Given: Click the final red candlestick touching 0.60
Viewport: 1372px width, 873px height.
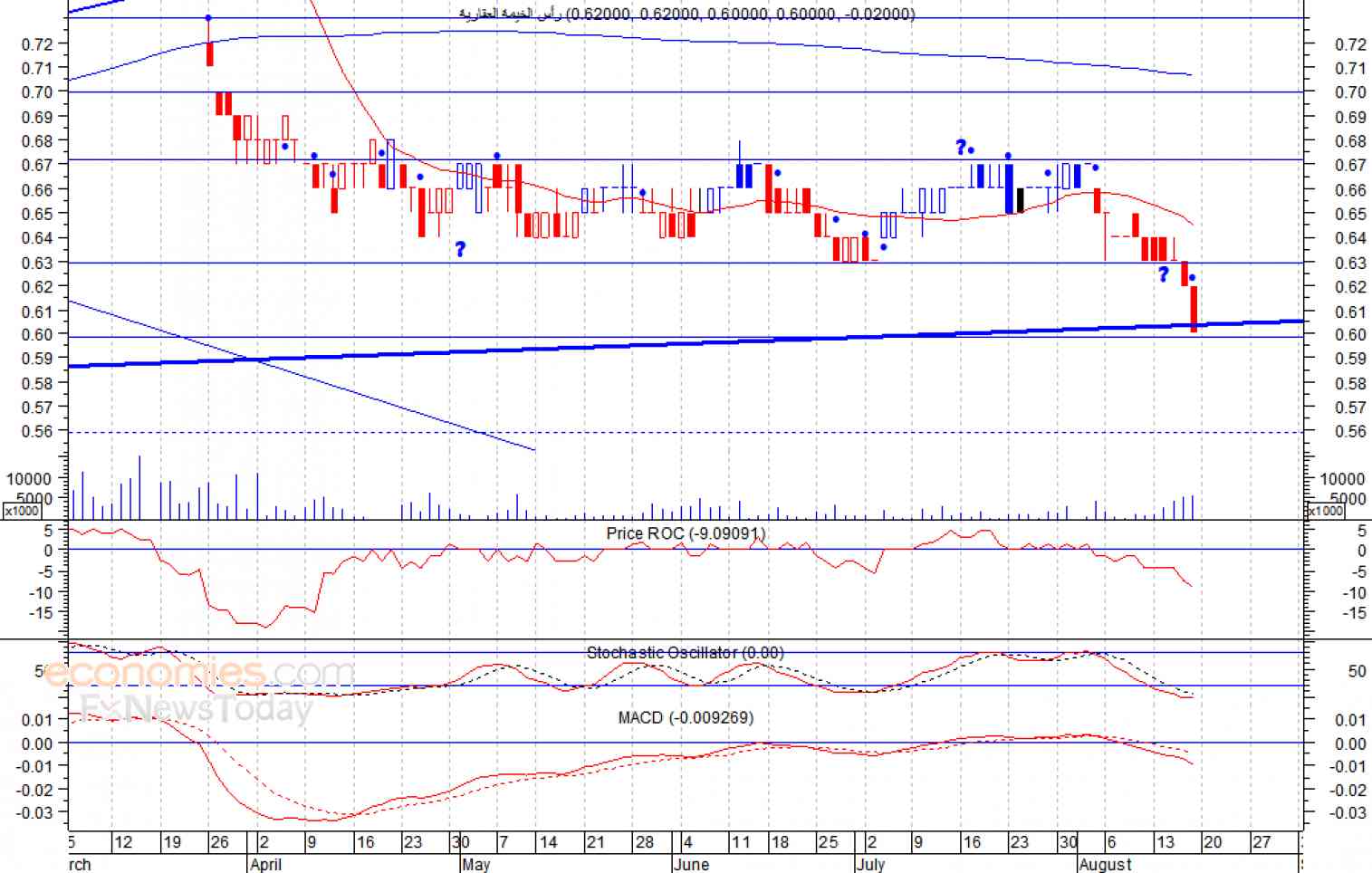Looking at the screenshot, I should 1194,309.
